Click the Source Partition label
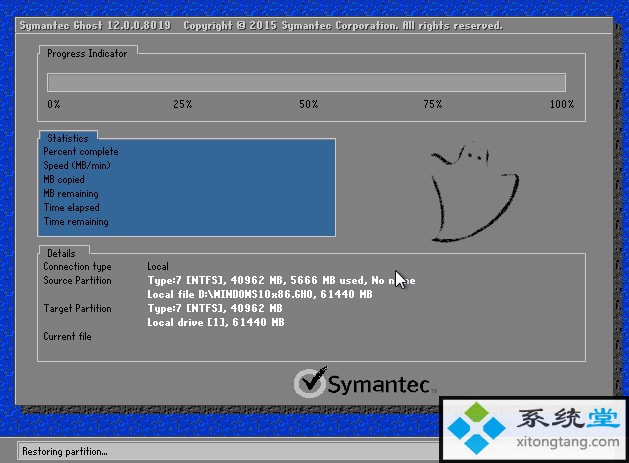The width and height of the screenshot is (629, 463). (77, 280)
